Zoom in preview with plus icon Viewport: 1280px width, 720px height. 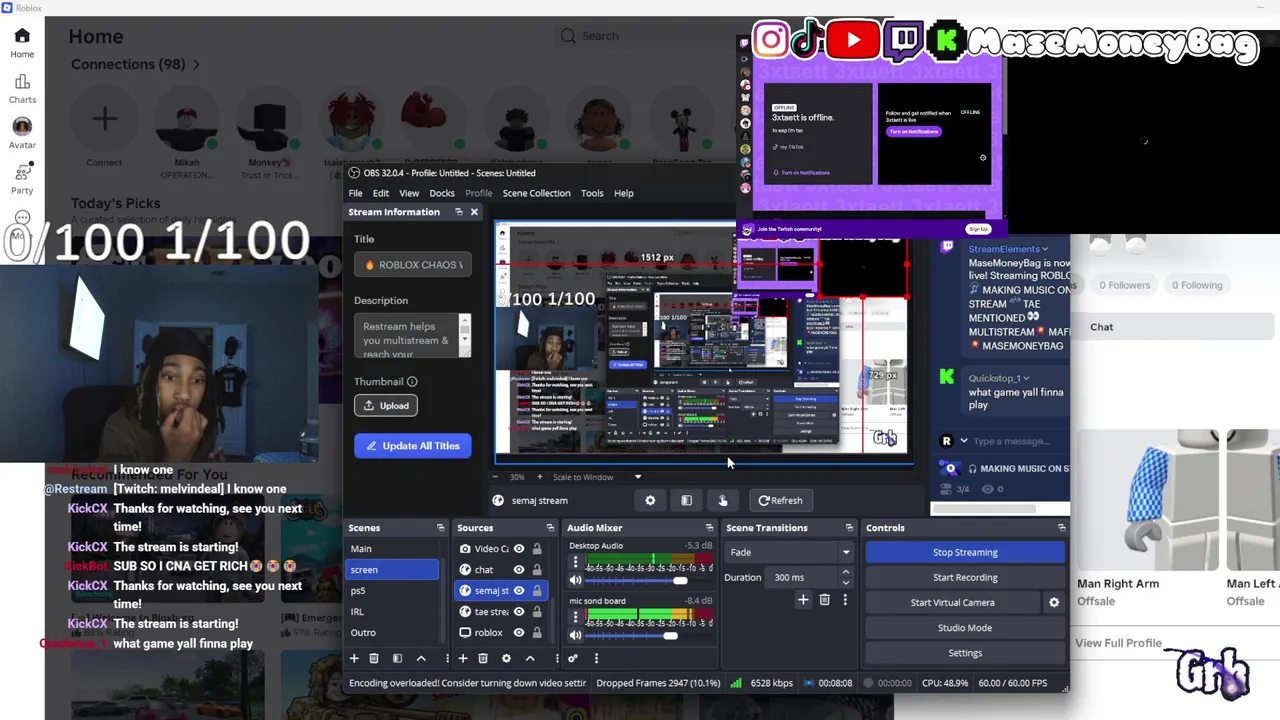tap(539, 477)
